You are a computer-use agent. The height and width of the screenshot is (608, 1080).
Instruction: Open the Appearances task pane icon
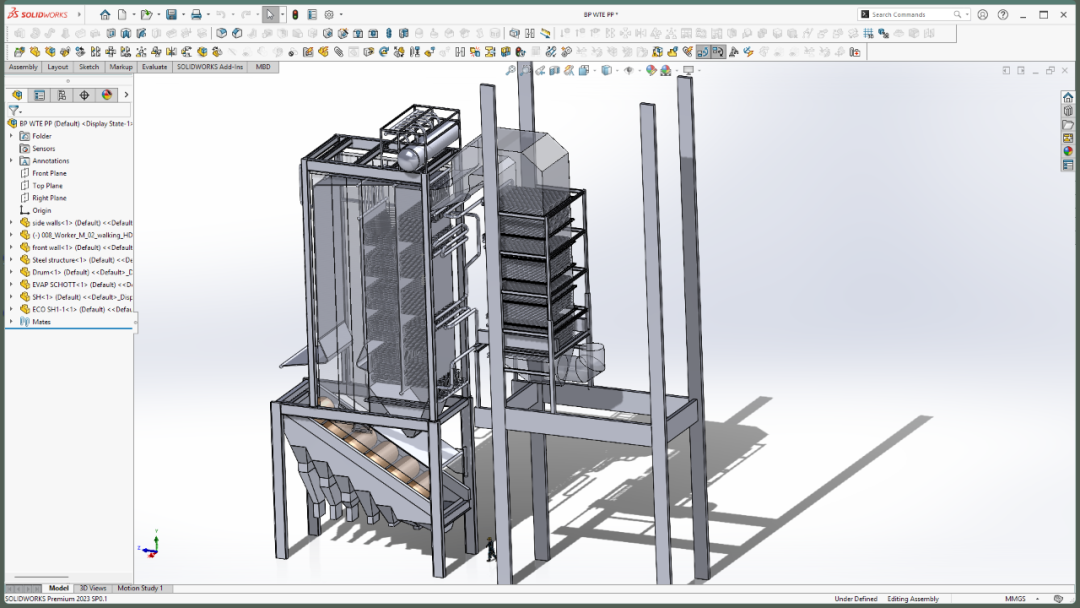1068,151
